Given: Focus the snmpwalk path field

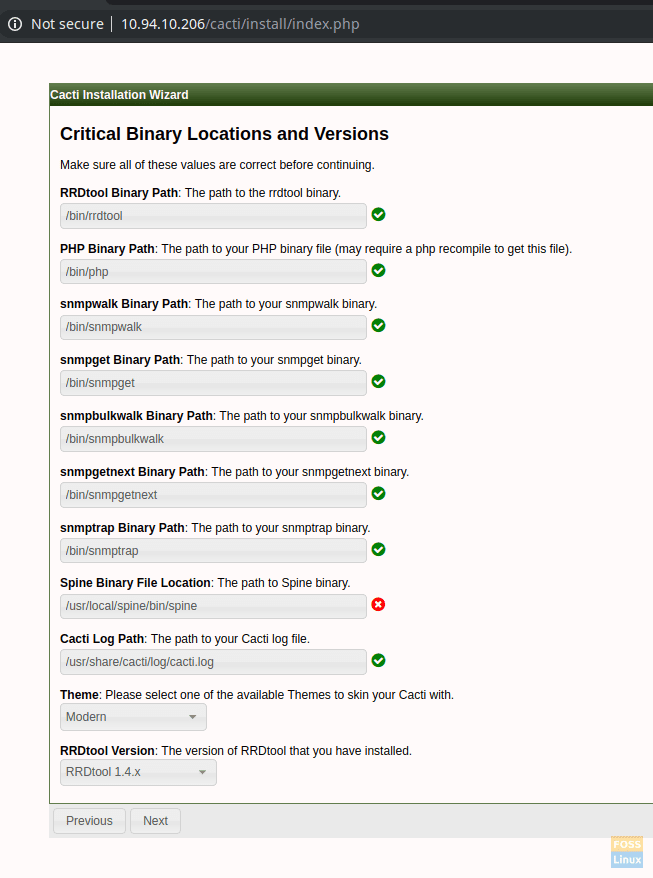Looking at the screenshot, I should tap(213, 327).
